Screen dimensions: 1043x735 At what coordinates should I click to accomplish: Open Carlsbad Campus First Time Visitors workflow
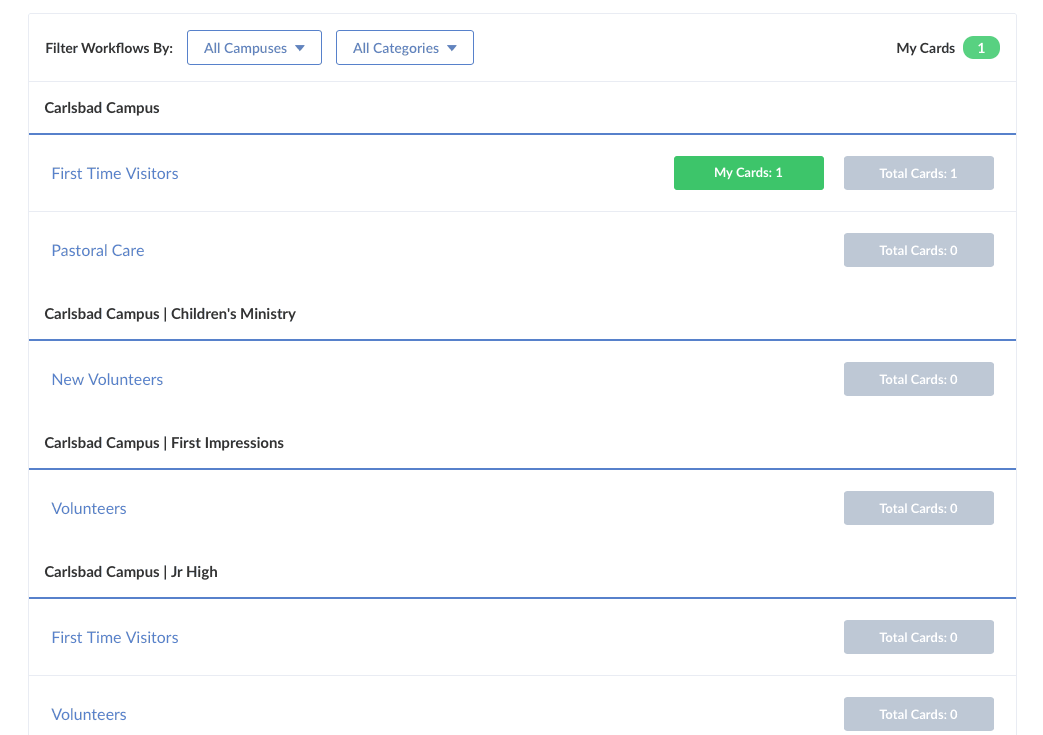115,173
